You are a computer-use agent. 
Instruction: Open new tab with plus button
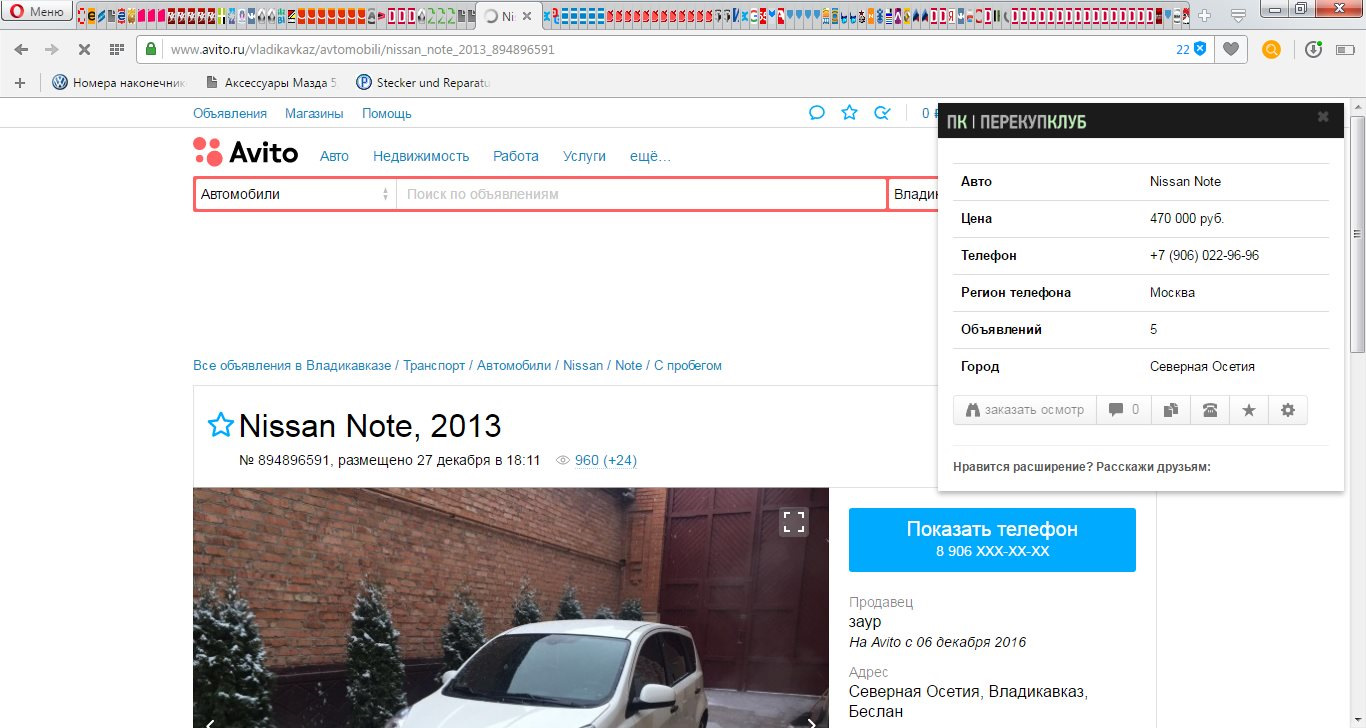click(x=1204, y=15)
